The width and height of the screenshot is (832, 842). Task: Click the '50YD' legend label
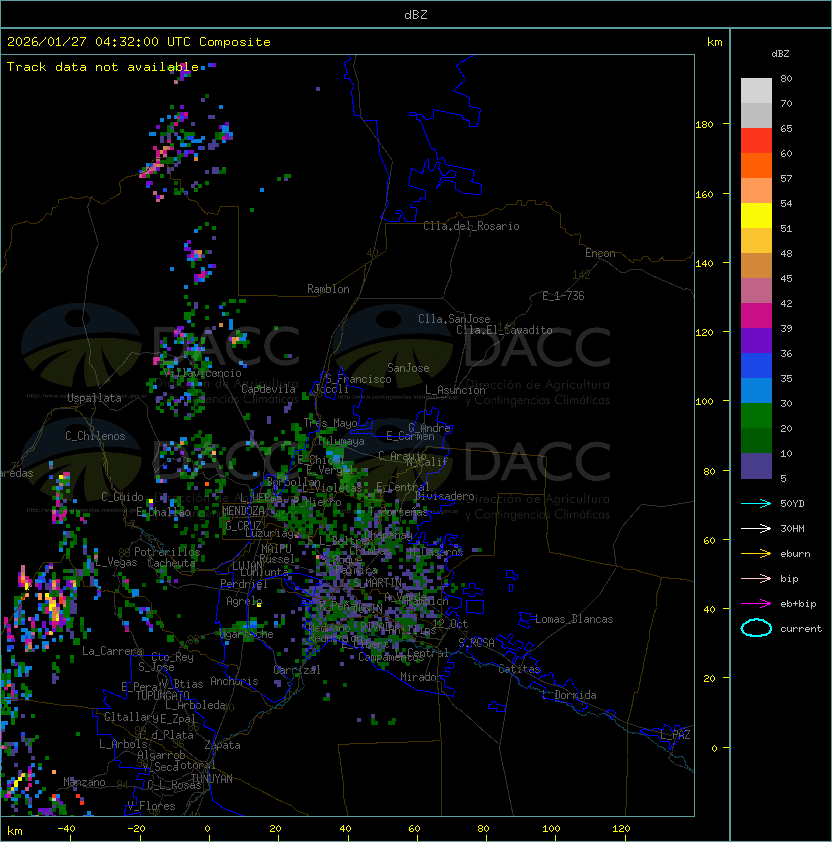pos(792,504)
